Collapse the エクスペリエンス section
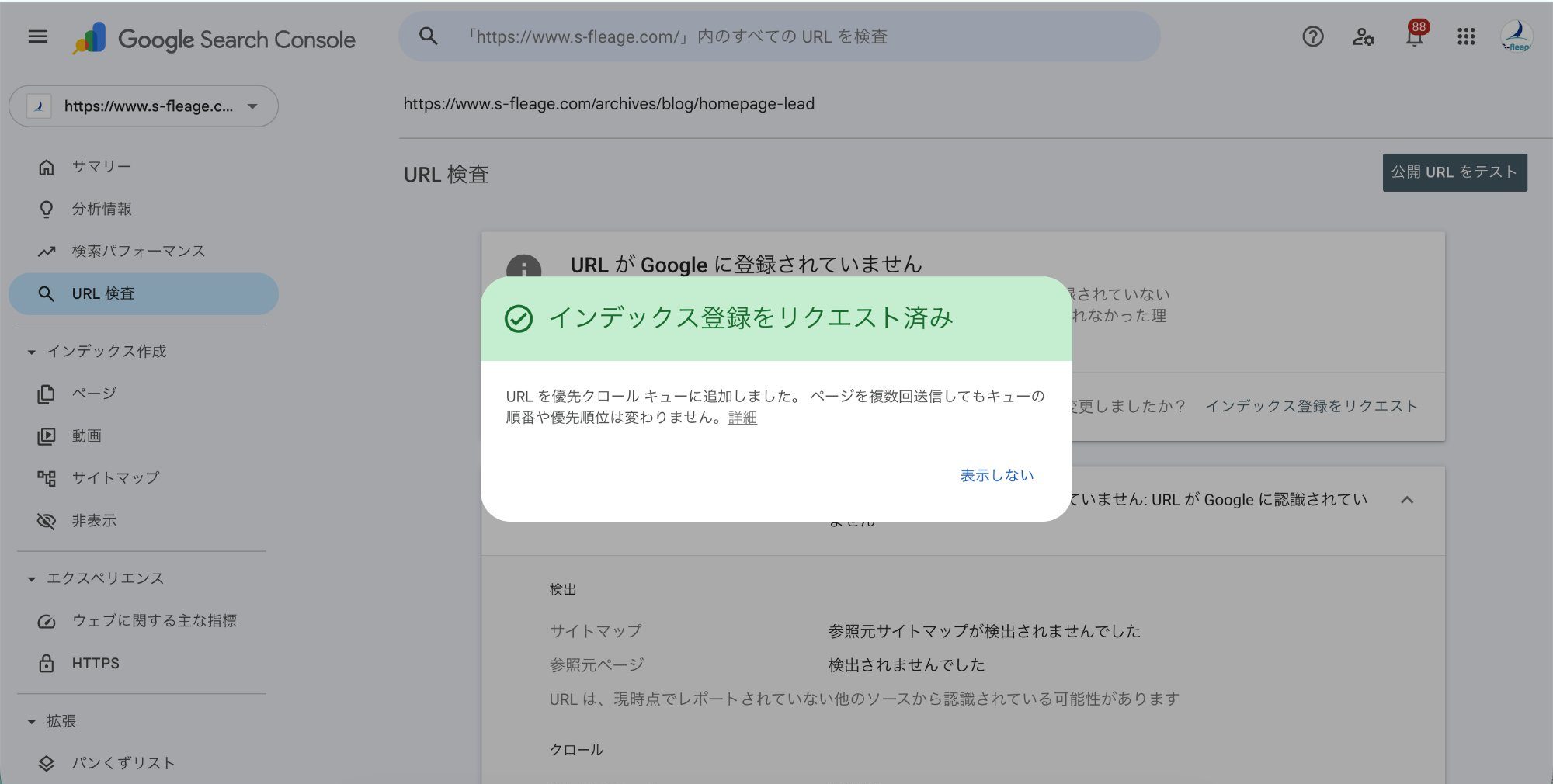The image size is (1553, 784). (30, 578)
